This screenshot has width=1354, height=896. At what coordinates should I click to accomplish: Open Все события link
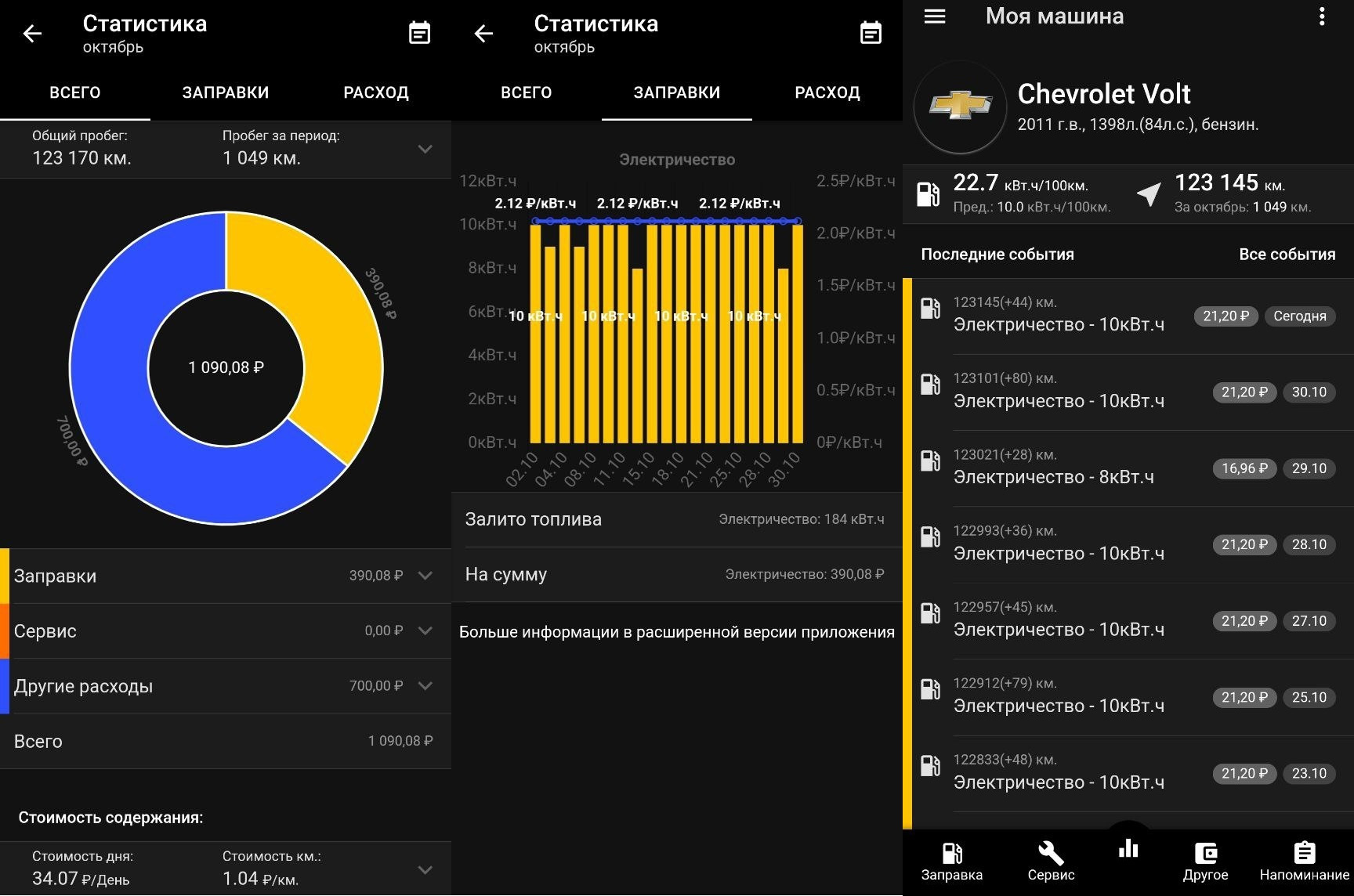pos(1287,255)
